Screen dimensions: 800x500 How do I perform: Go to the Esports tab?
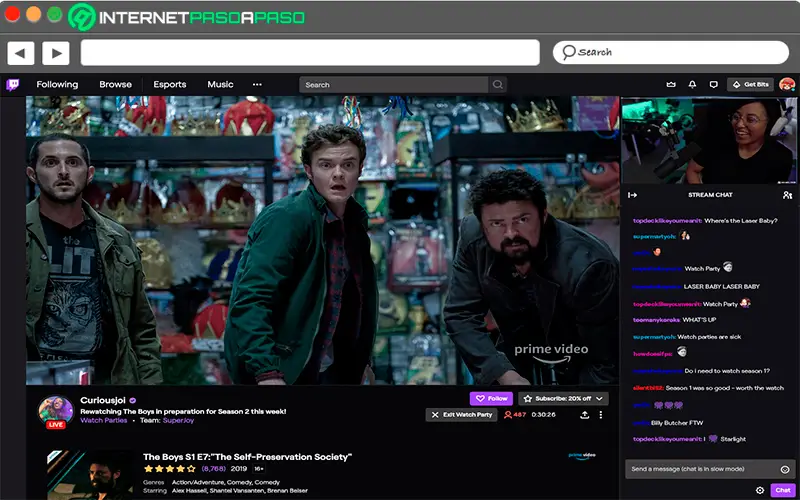[x=170, y=85]
